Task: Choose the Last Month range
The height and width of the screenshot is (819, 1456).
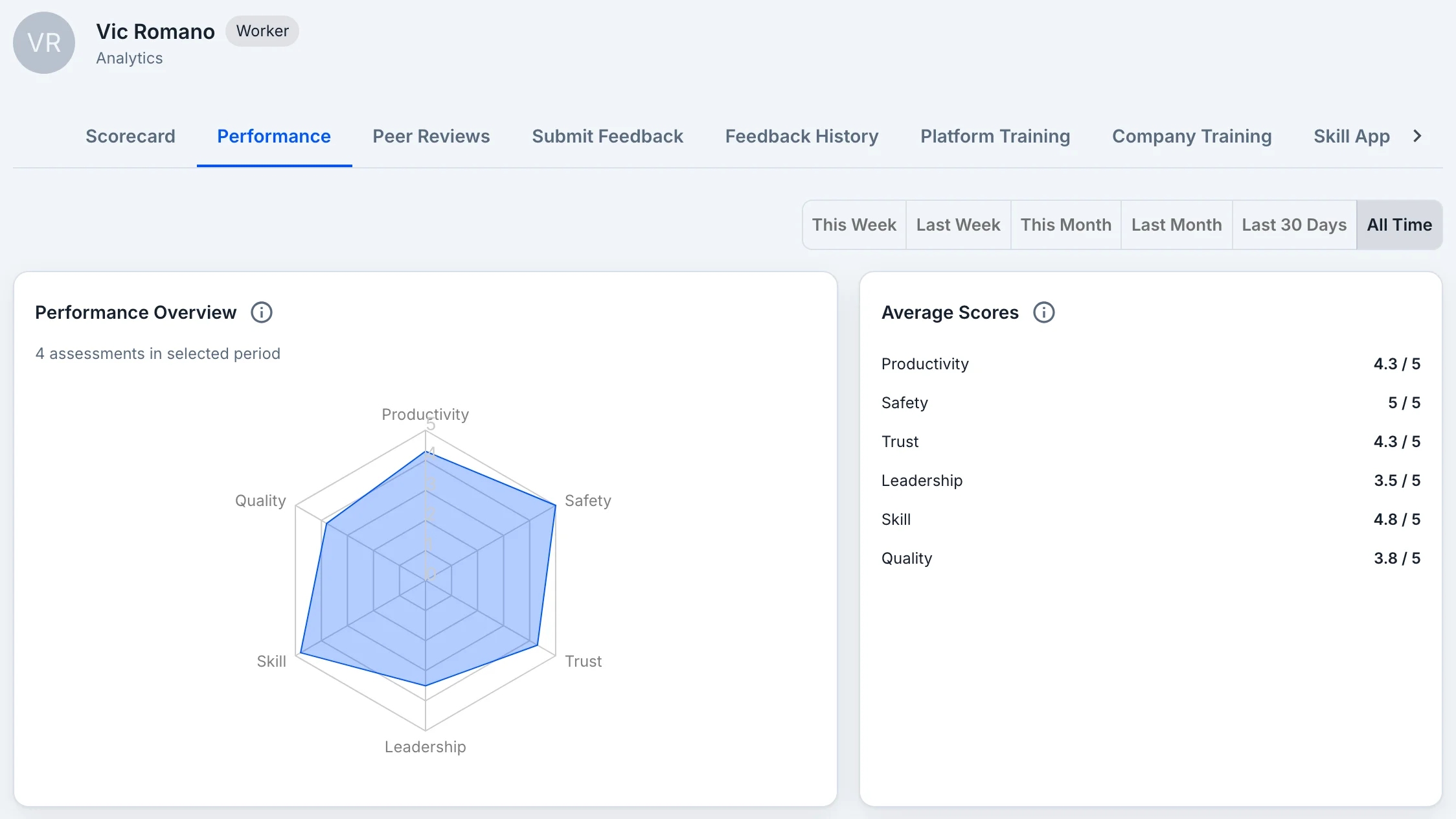Action: click(x=1177, y=225)
